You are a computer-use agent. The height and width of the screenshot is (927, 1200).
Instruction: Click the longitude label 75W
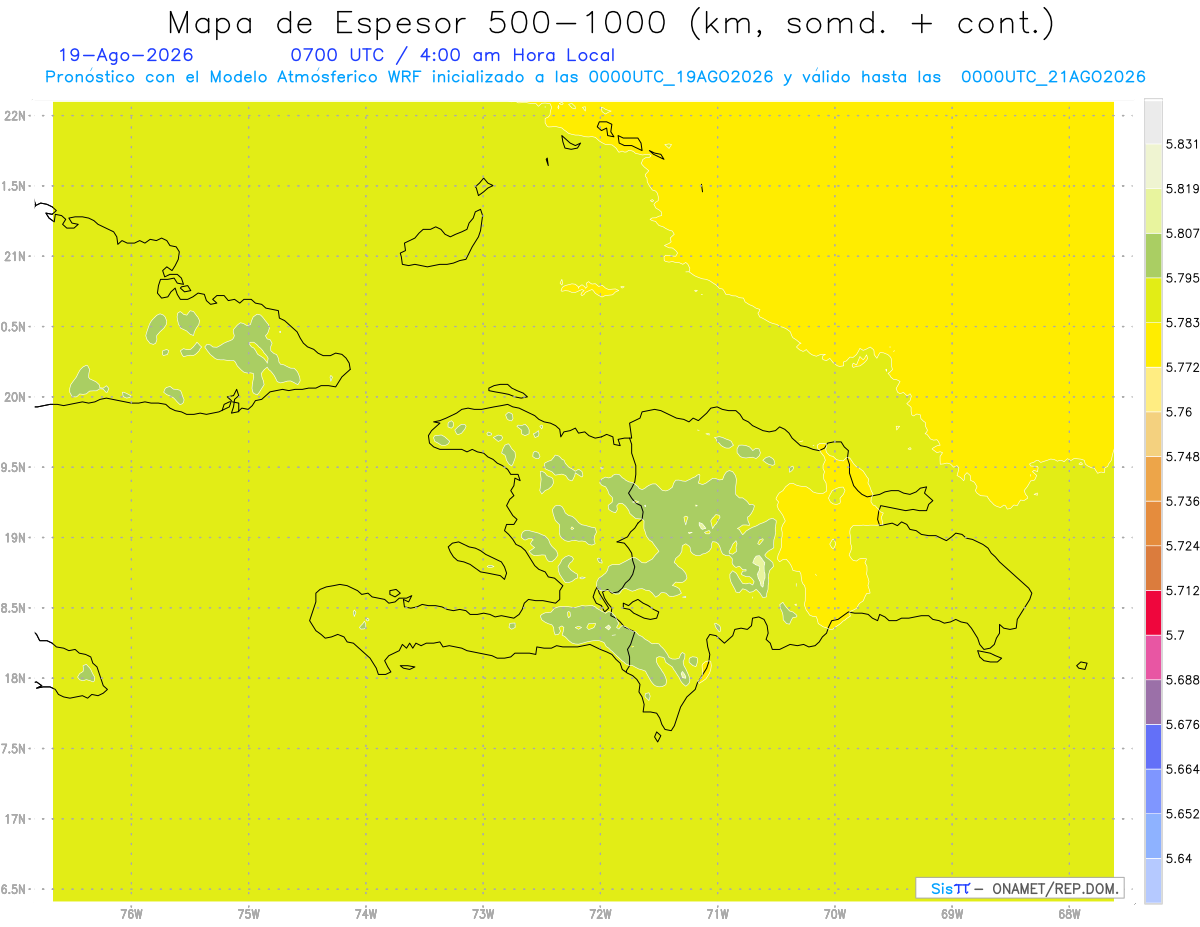249,914
